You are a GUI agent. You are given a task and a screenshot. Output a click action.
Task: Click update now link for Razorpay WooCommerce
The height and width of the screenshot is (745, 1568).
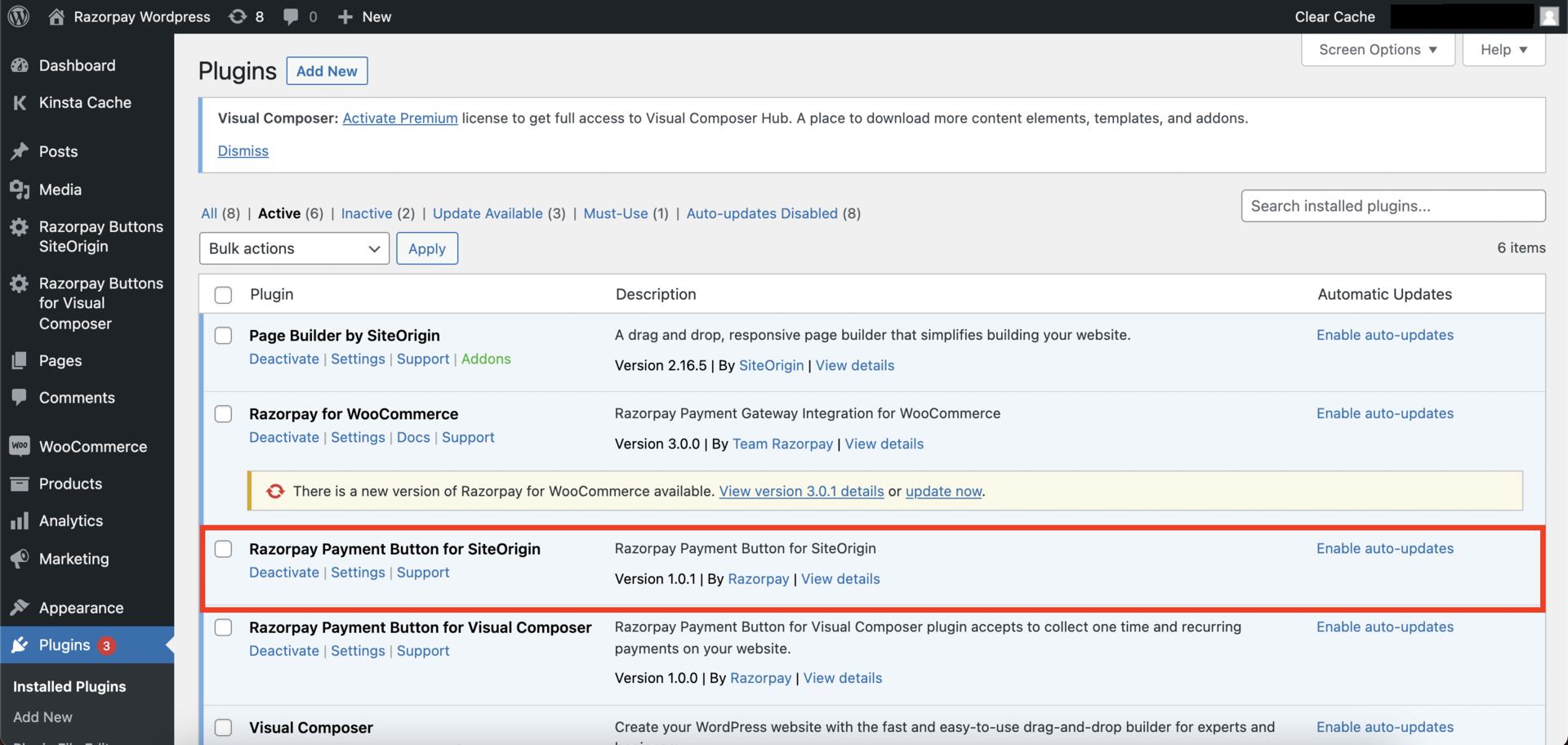[x=943, y=491]
